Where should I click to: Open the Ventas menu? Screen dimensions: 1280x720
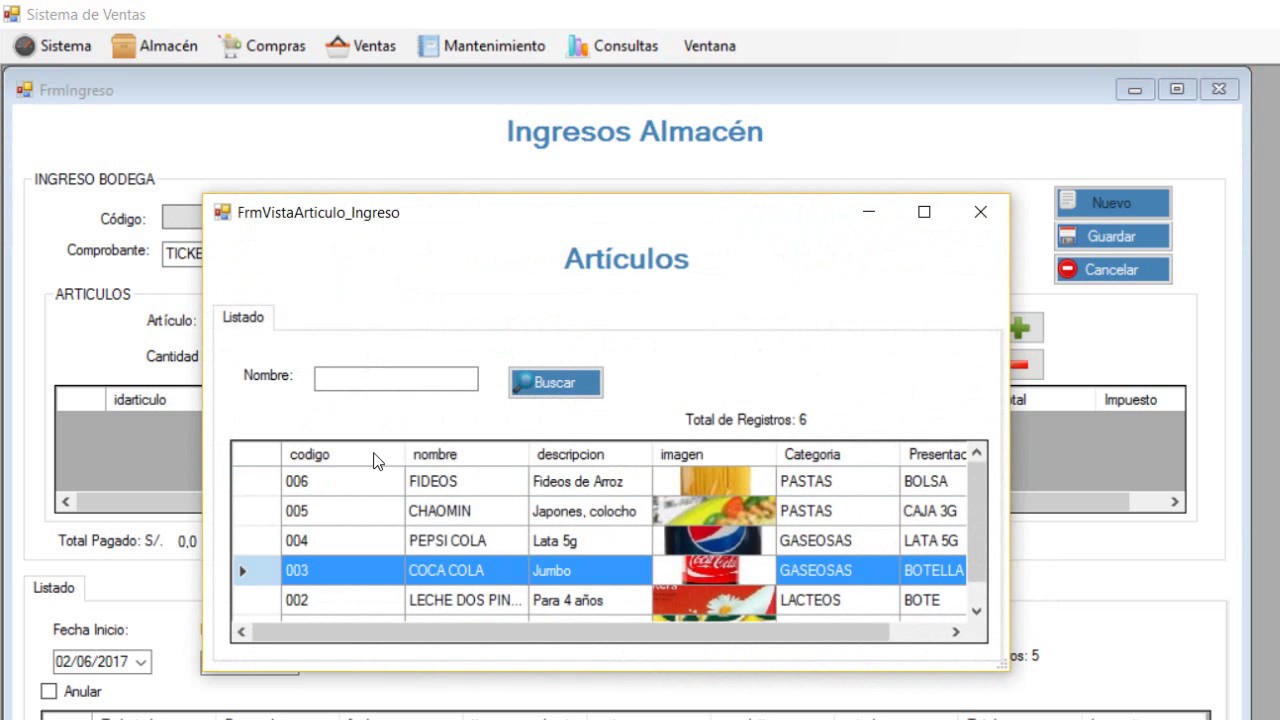click(x=361, y=46)
